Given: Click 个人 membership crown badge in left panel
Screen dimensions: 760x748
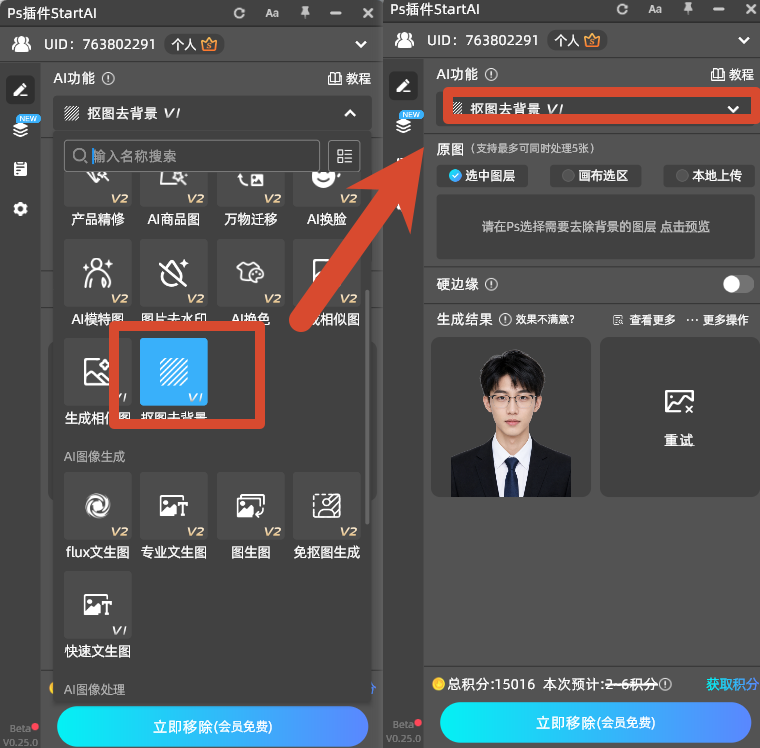Looking at the screenshot, I should click(x=194, y=45).
